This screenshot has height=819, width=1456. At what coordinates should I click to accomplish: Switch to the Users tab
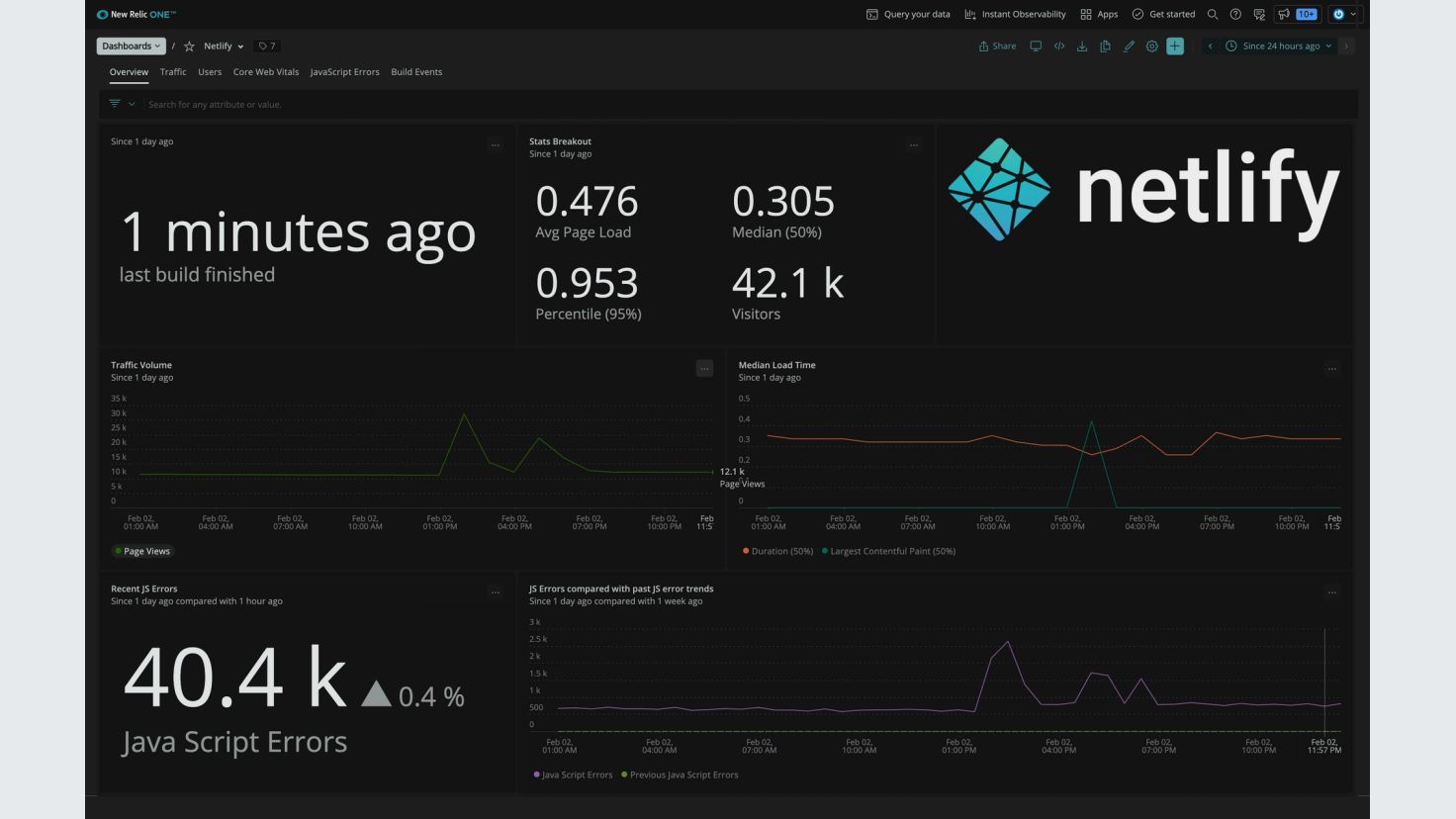[210, 72]
